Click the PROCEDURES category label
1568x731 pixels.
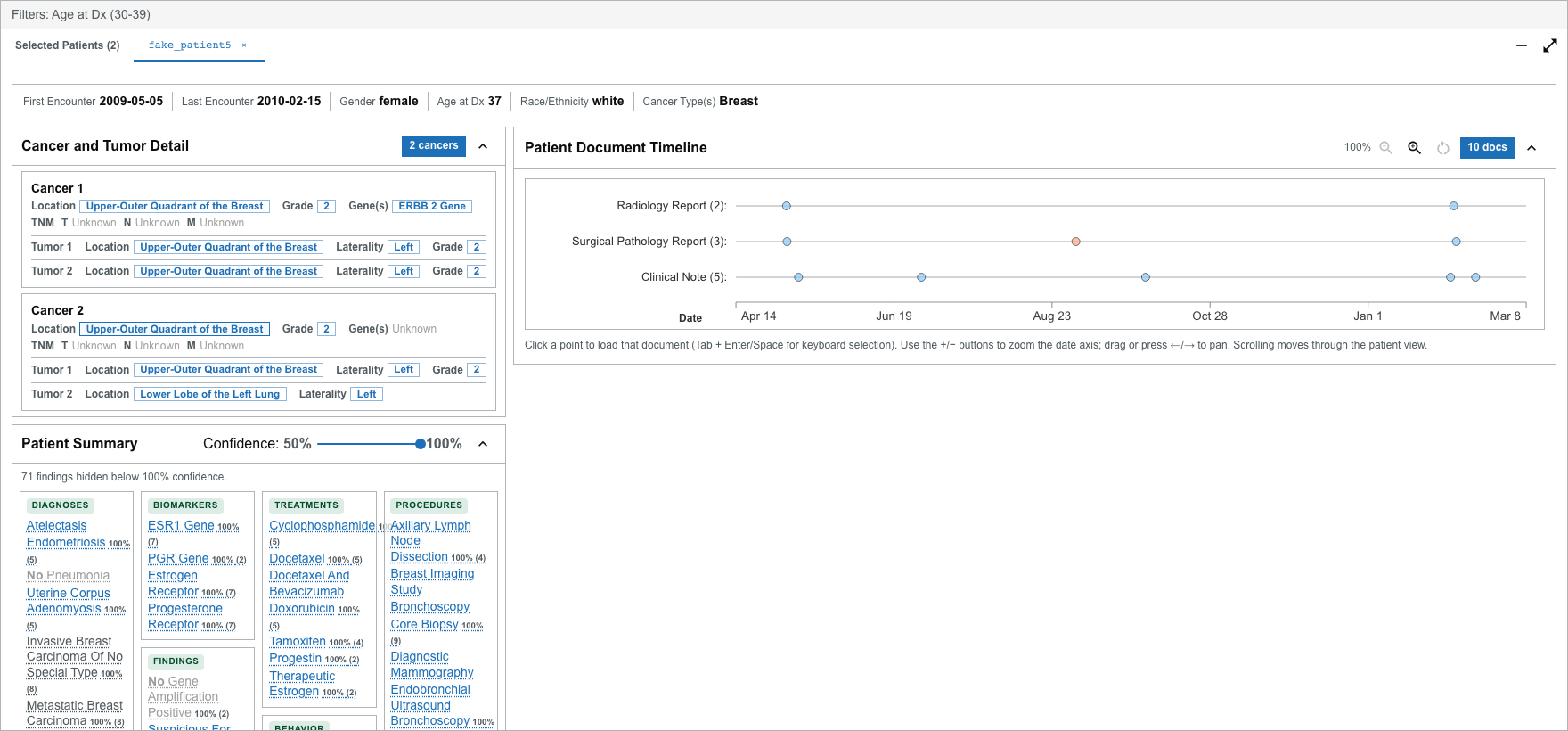pos(429,505)
